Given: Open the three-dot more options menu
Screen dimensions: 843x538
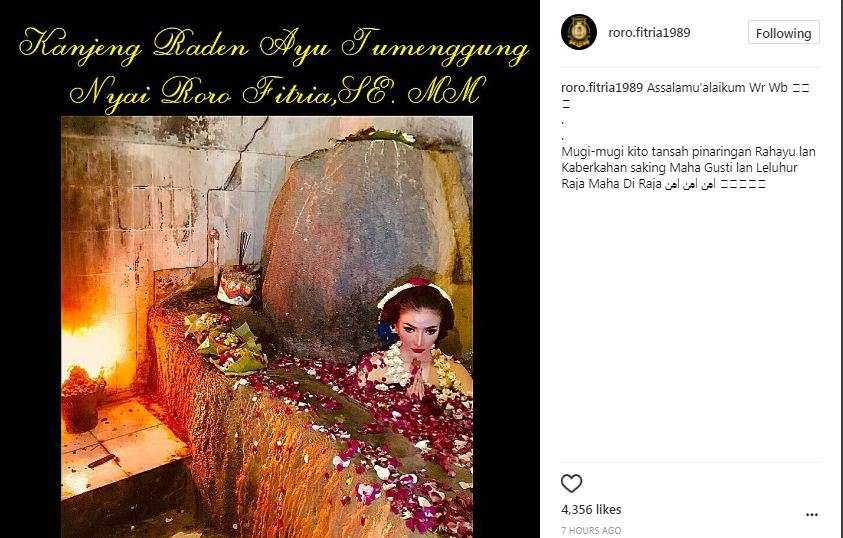Looking at the screenshot, I should 812,515.
